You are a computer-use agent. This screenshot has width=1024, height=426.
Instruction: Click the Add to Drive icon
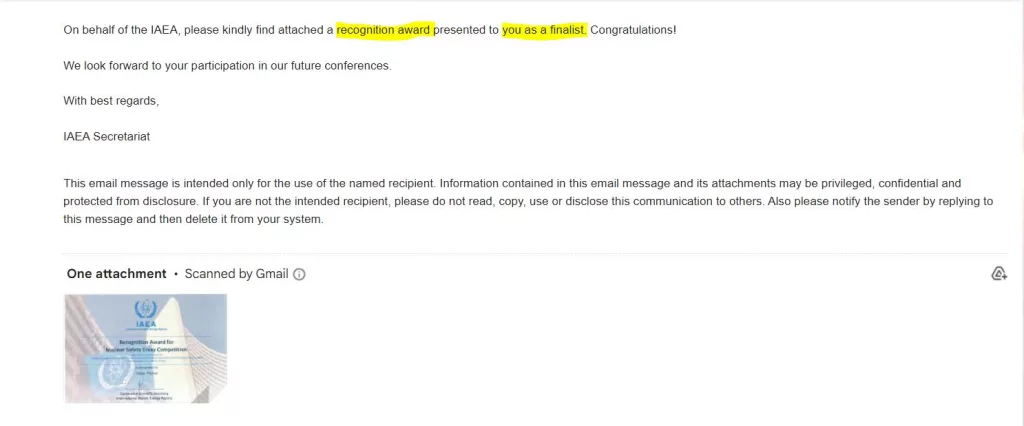point(999,274)
